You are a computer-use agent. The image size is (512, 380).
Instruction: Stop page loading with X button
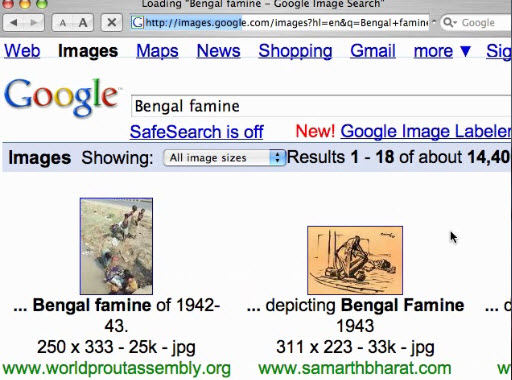112,23
